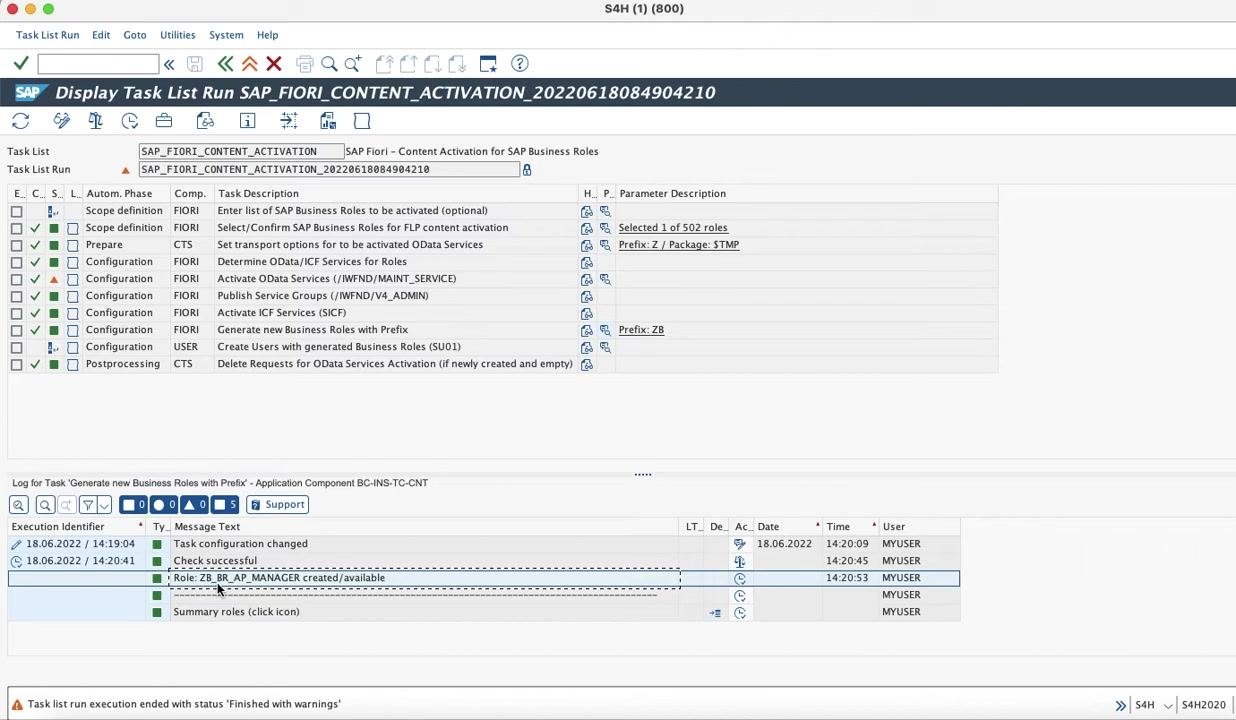This screenshot has width=1236, height=720.
Task: Click the lock icon next to Task List Run
Action: pos(527,170)
